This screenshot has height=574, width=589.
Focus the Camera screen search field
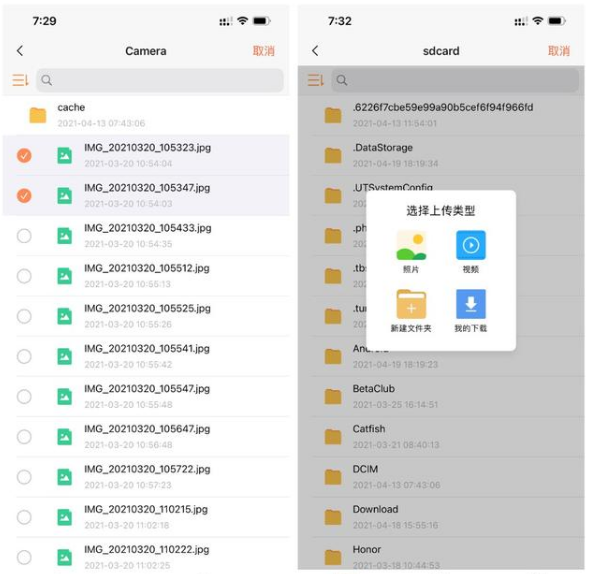pyautogui.click(x=160, y=80)
